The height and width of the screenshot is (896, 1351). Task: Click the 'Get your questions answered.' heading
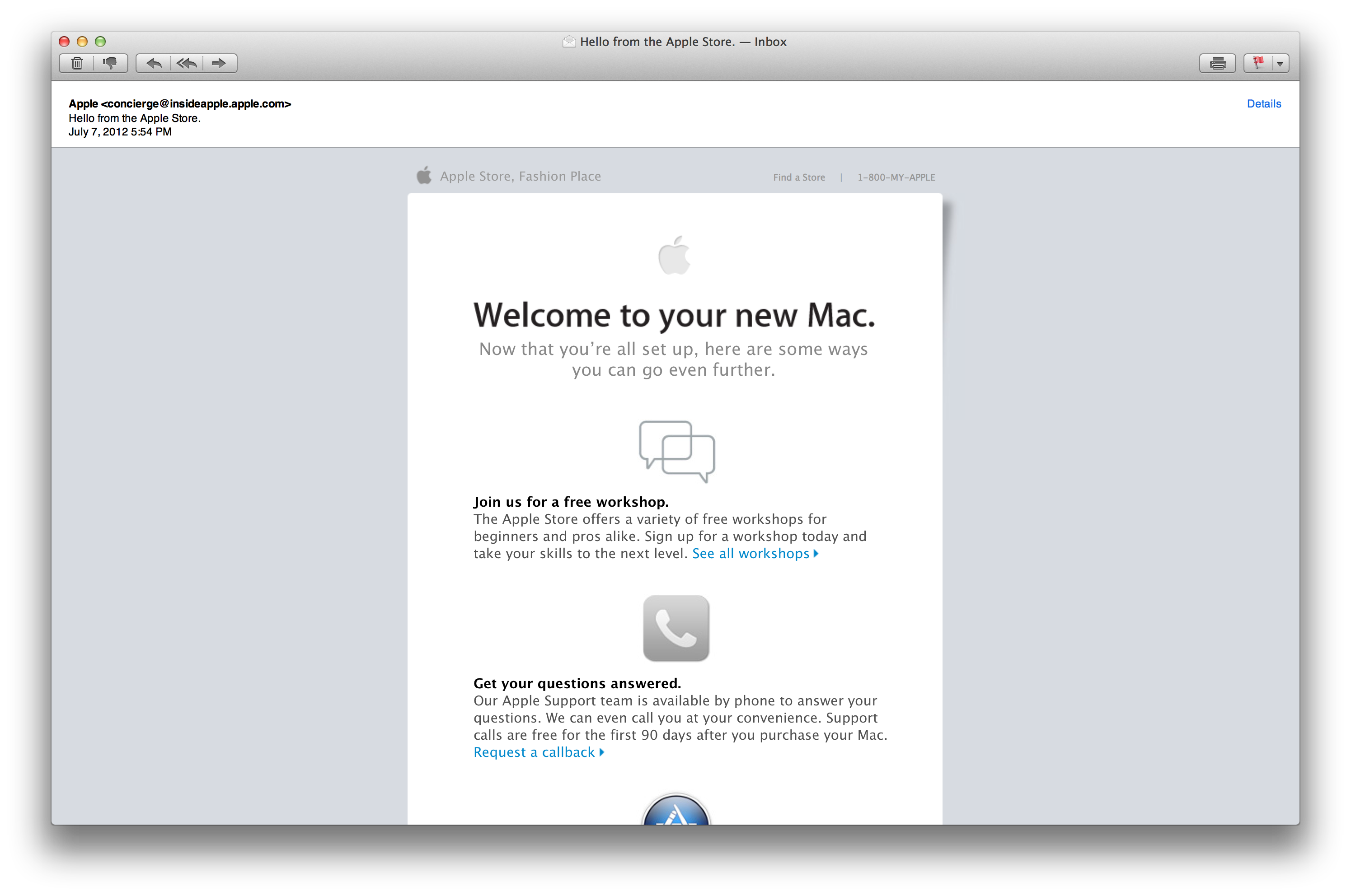point(577,683)
